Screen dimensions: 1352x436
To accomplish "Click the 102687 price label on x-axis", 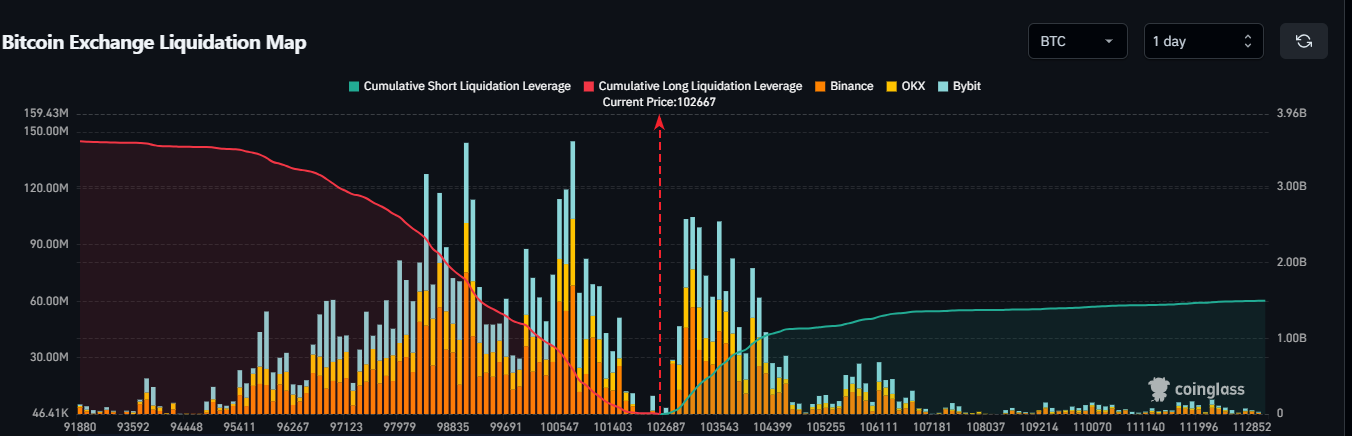I will [x=666, y=426].
